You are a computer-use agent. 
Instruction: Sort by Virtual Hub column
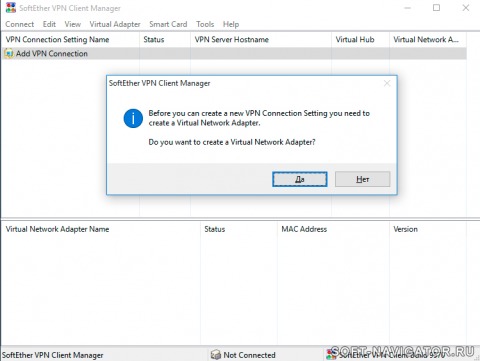tap(360, 39)
